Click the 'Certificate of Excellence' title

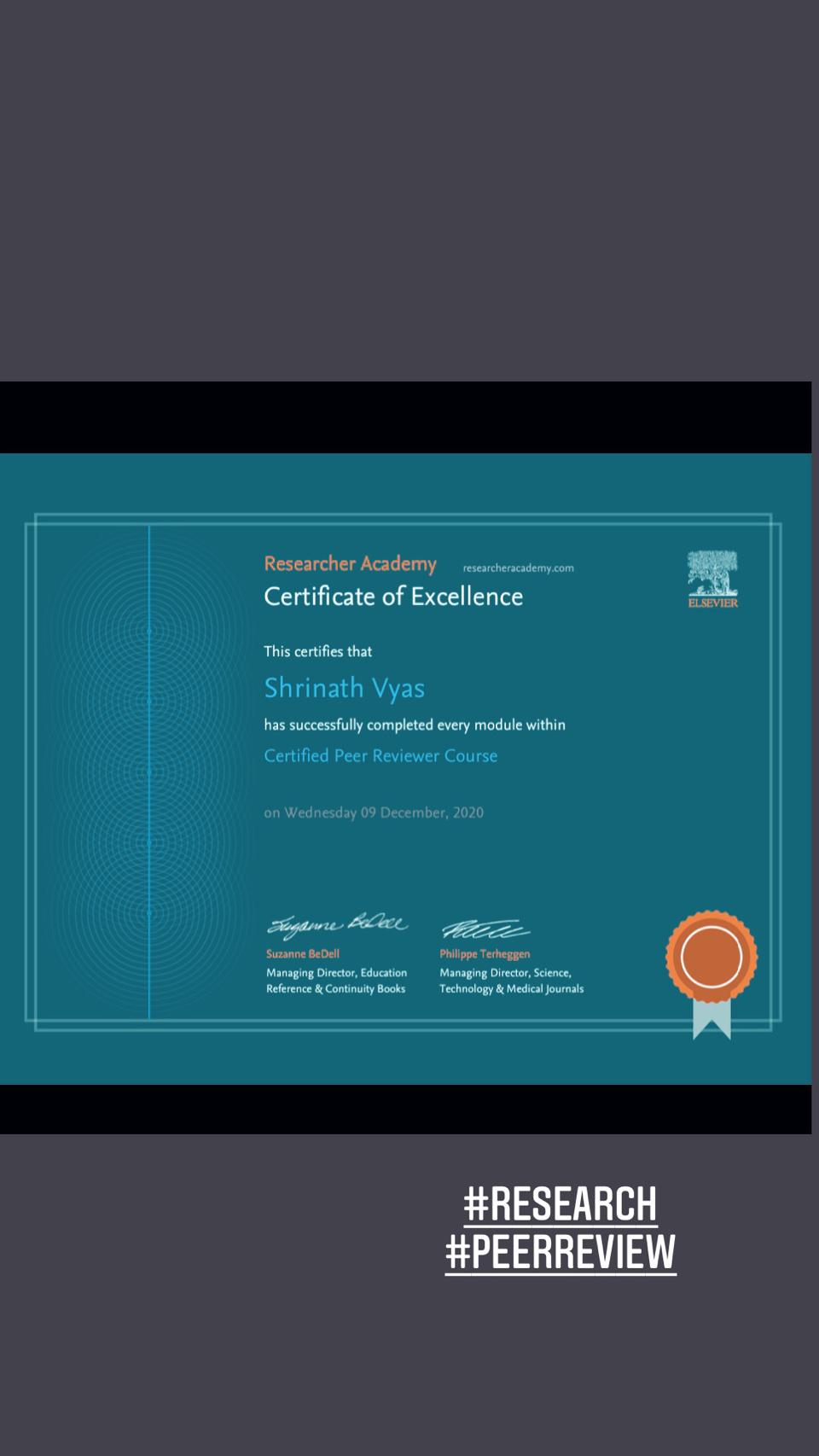pyautogui.click(x=393, y=596)
